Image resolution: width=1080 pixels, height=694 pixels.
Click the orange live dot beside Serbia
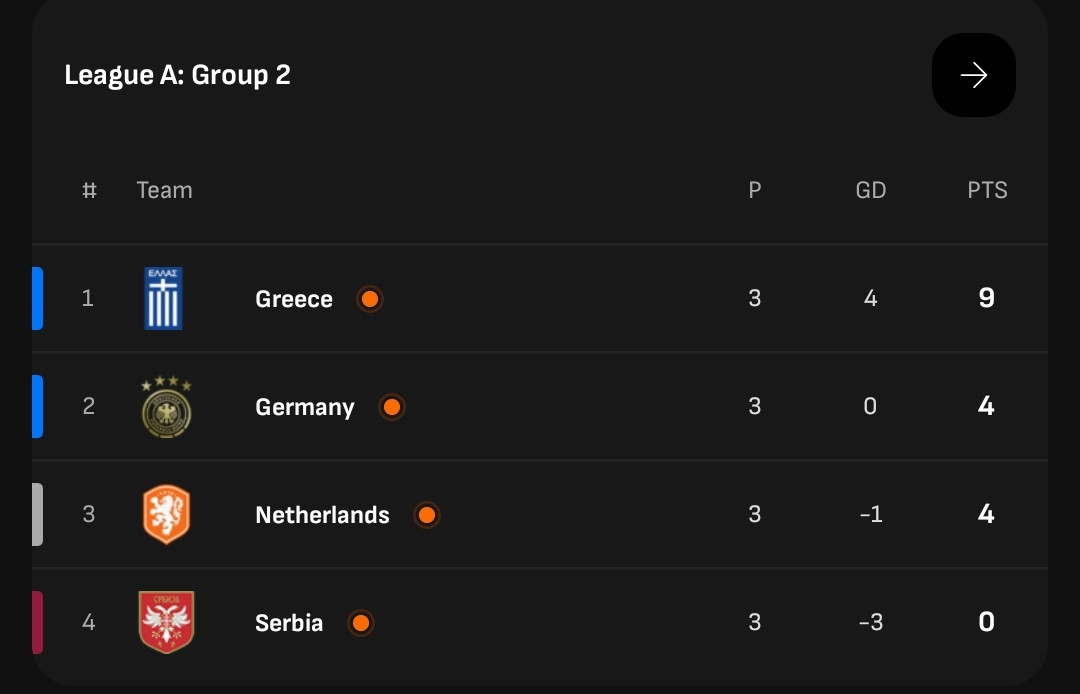(361, 623)
